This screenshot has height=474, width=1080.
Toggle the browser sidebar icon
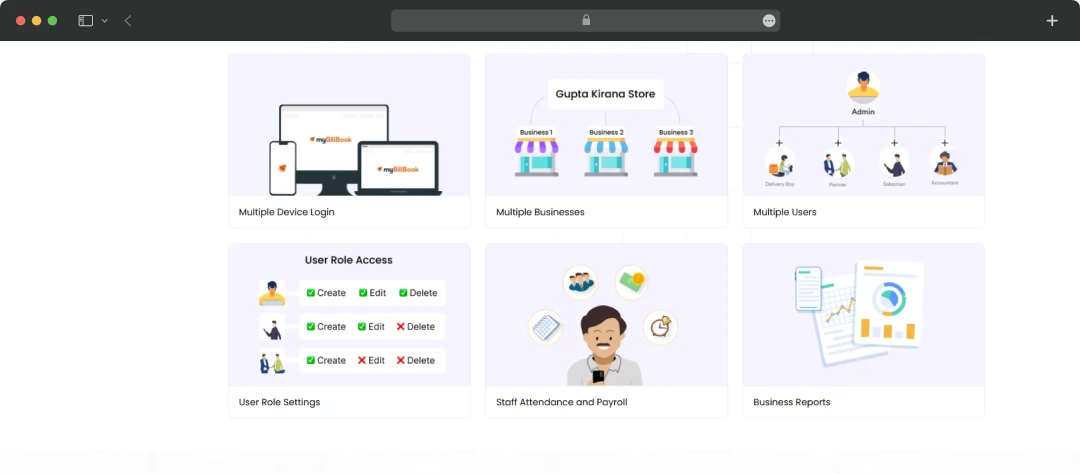click(85, 21)
